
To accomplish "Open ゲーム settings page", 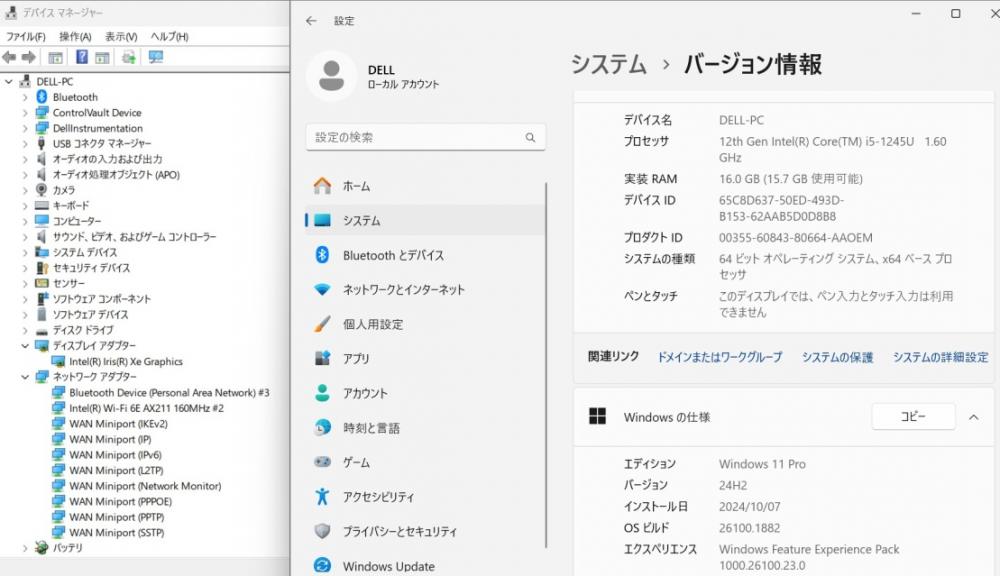I will [x=425, y=462].
